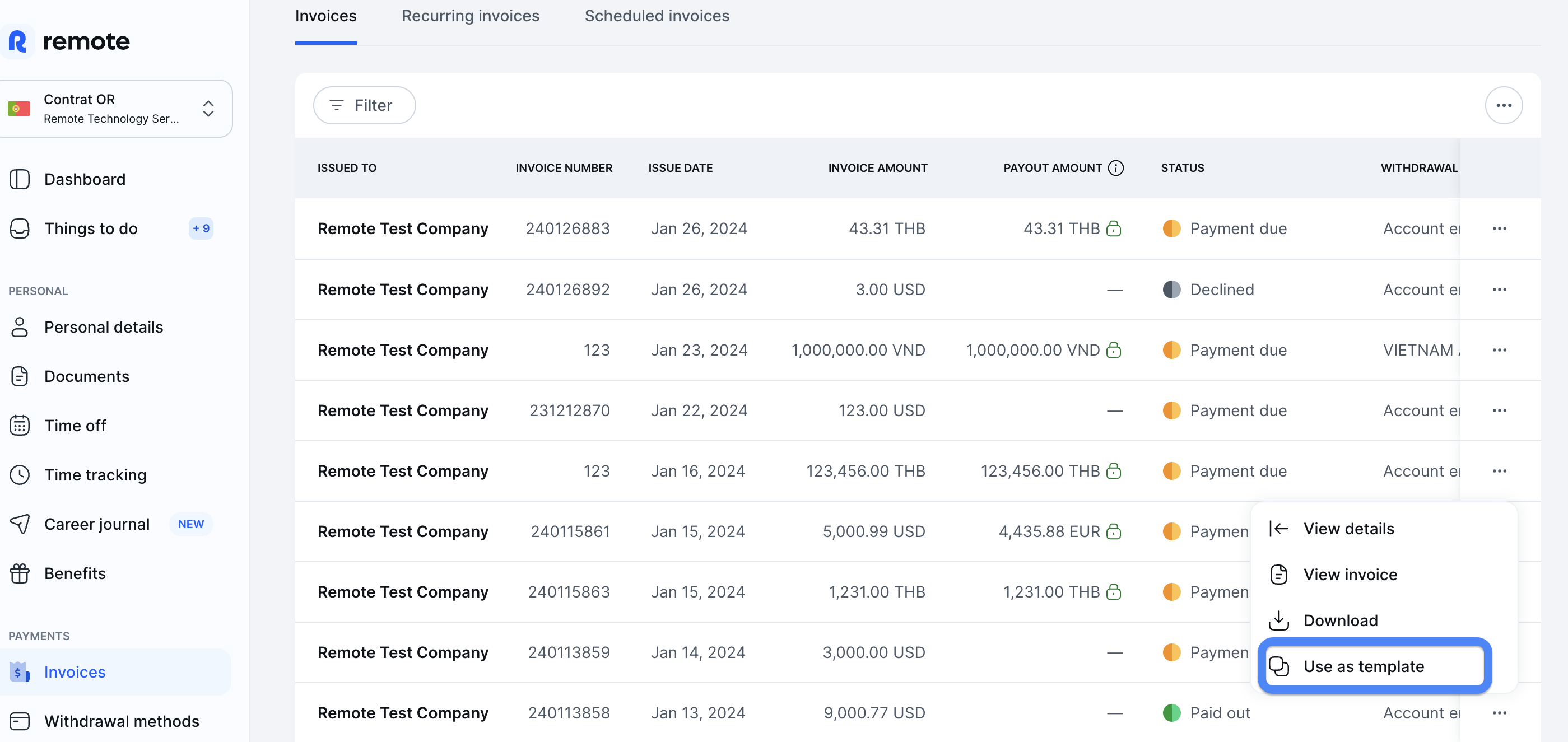Open row actions for invoice 240126883
Viewport: 1568px width, 742px height.
1499,228
